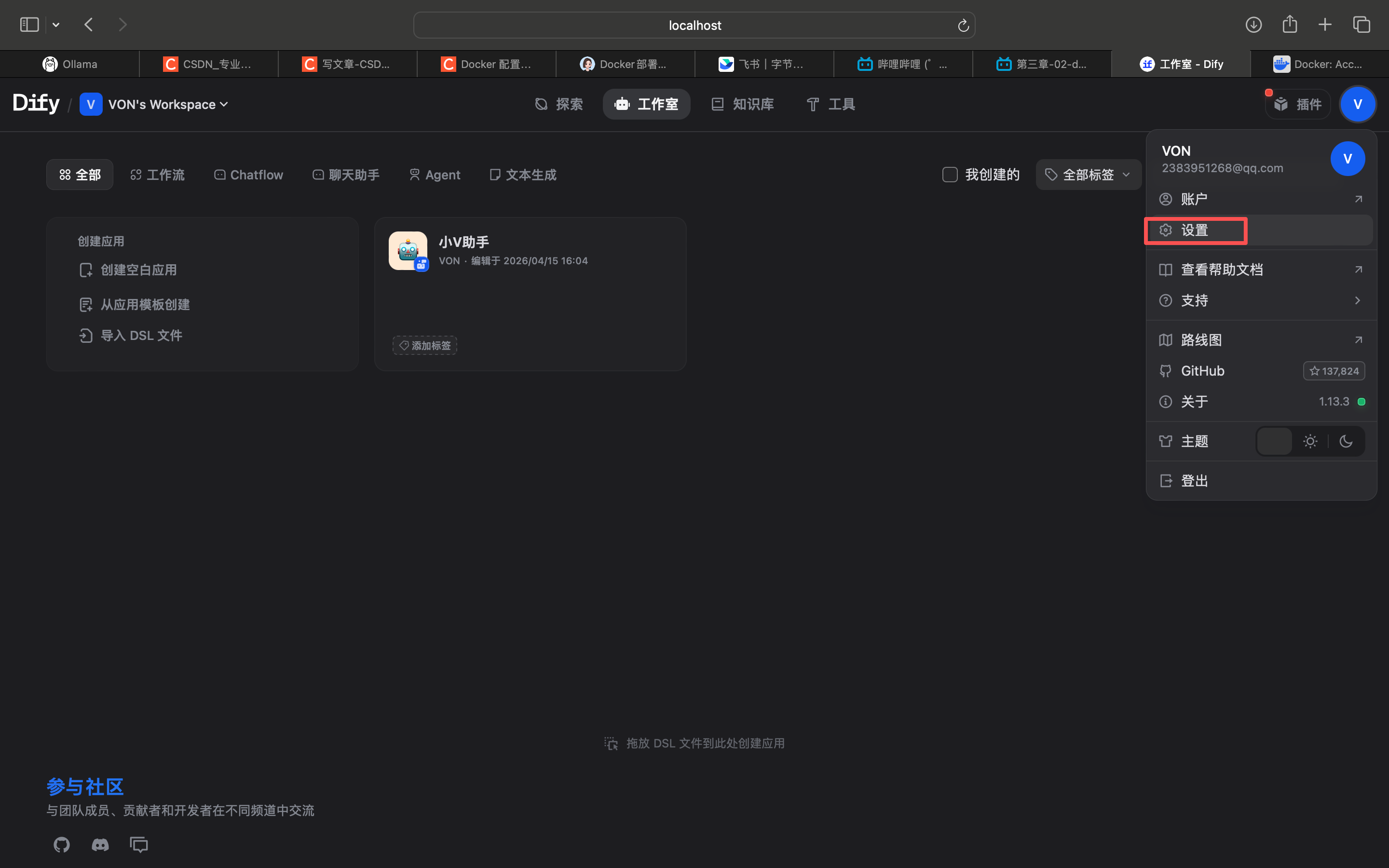Click the 添加标签 tag field
The width and height of the screenshot is (1389, 868).
[x=425, y=346]
